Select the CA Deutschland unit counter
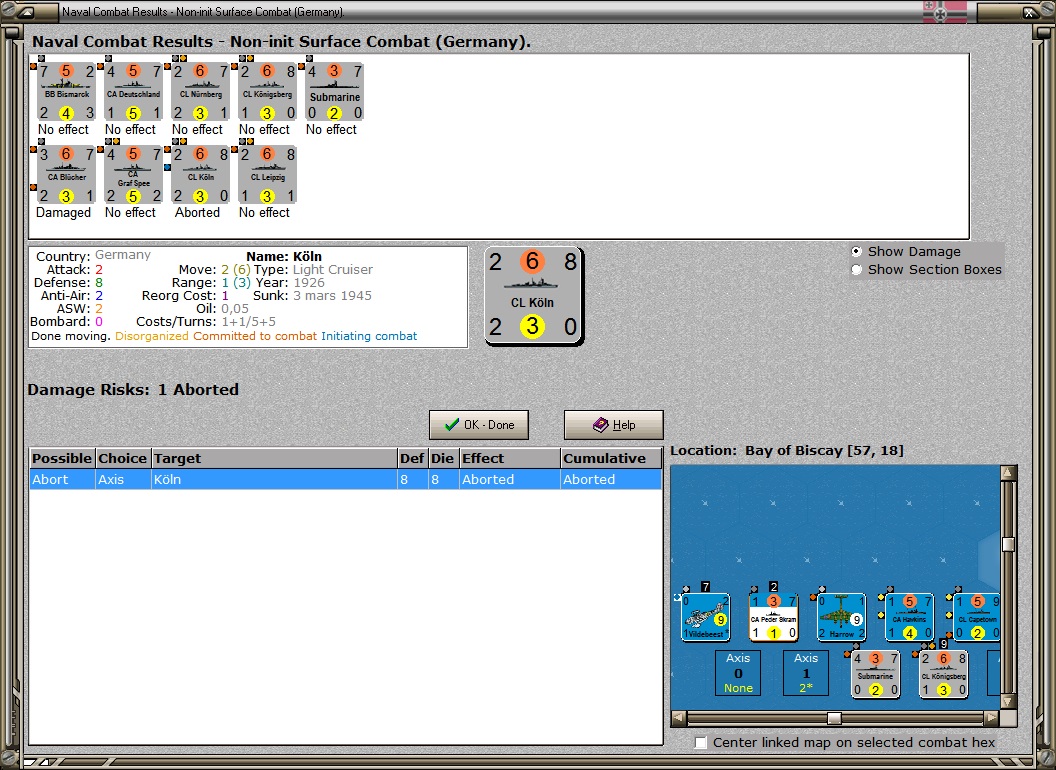This screenshot has width=1056, height=770. [x=133, y=92]
